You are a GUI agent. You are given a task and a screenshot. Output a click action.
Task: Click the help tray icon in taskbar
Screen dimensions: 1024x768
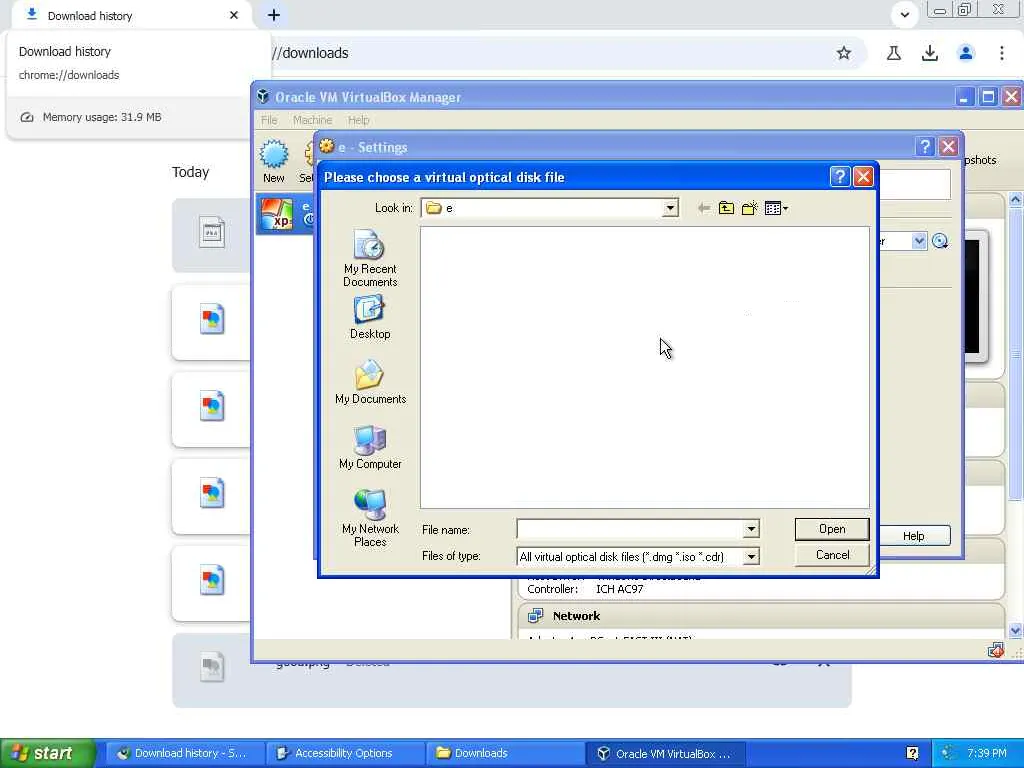pos(912,753)
